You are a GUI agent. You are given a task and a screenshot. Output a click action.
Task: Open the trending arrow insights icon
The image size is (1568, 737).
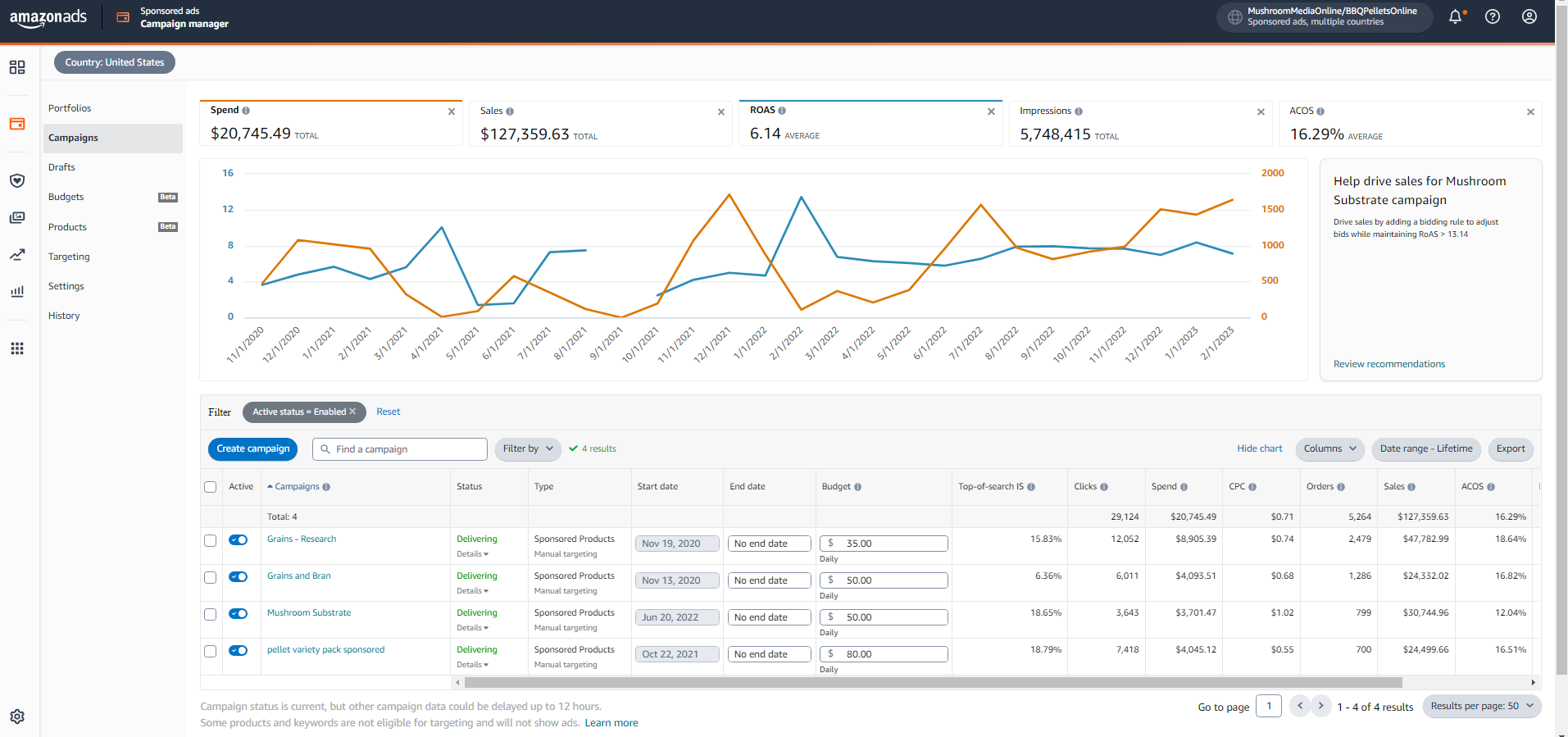tap(17, 255)
